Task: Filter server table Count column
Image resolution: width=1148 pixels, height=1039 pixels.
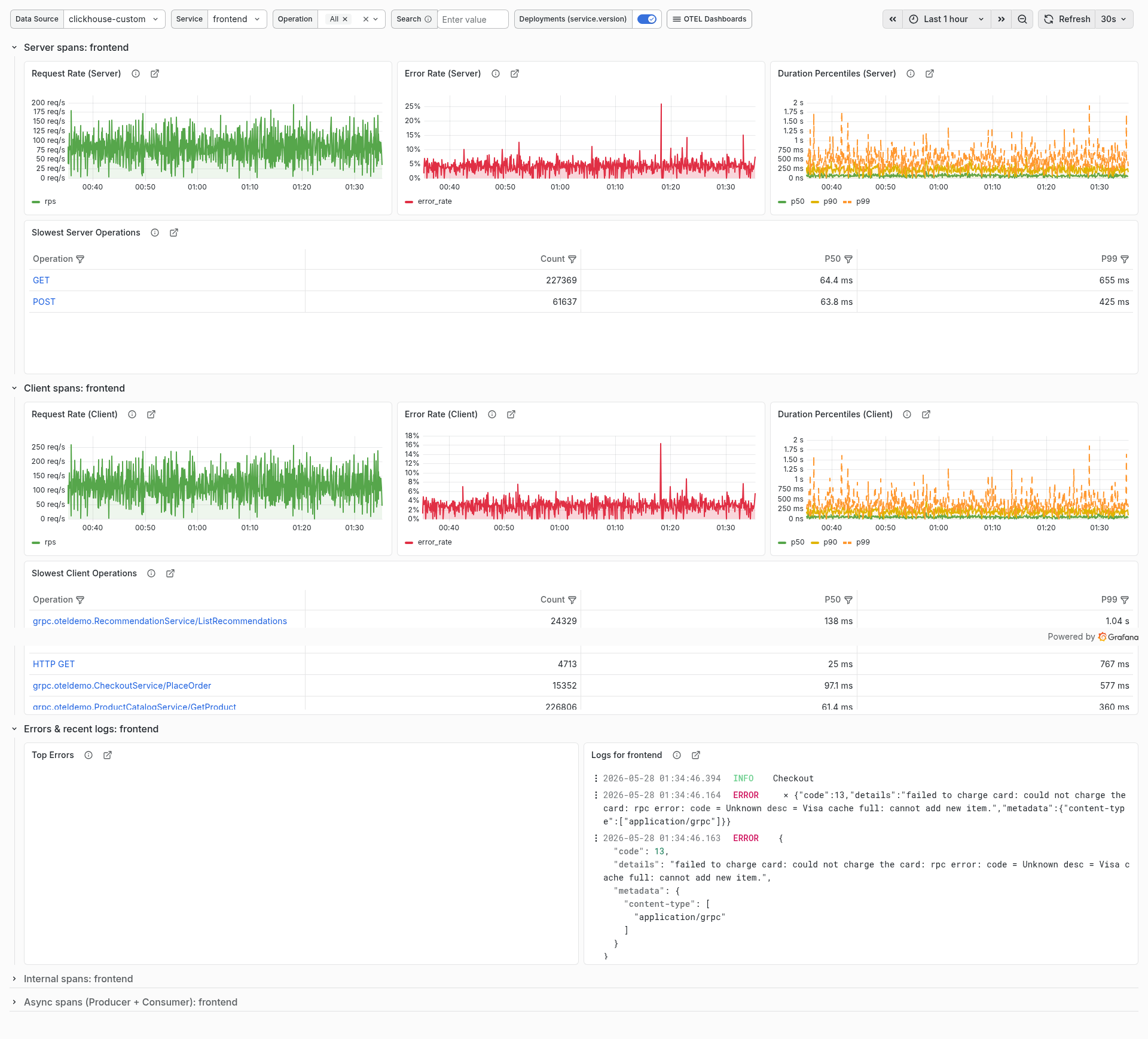Action: 572,259
